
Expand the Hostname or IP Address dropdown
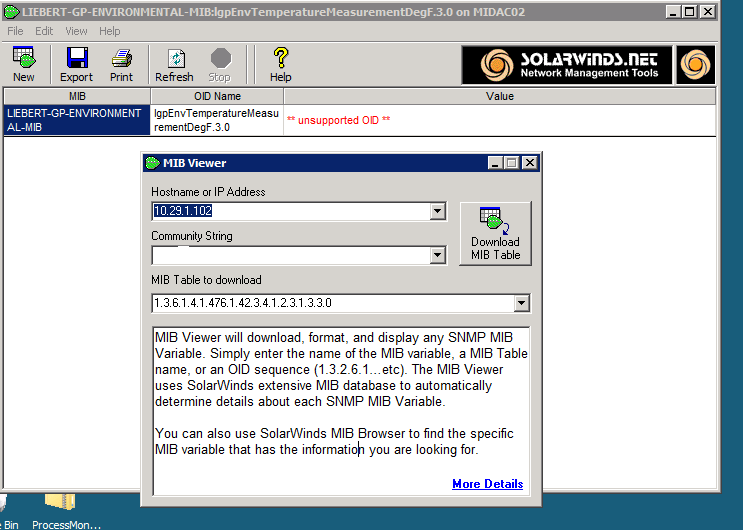[437, 211]
